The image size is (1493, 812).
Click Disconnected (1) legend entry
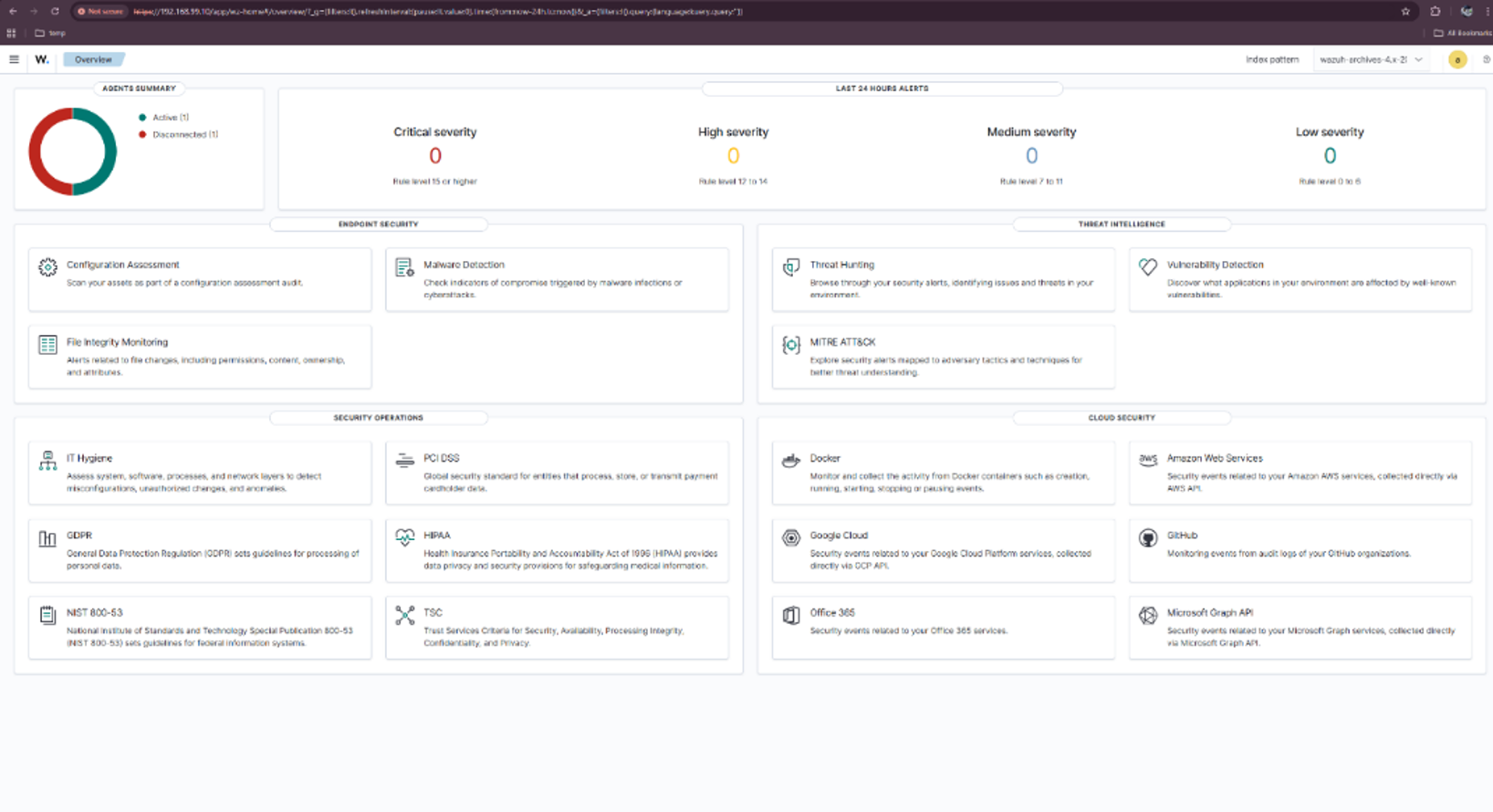click(178, 134)
